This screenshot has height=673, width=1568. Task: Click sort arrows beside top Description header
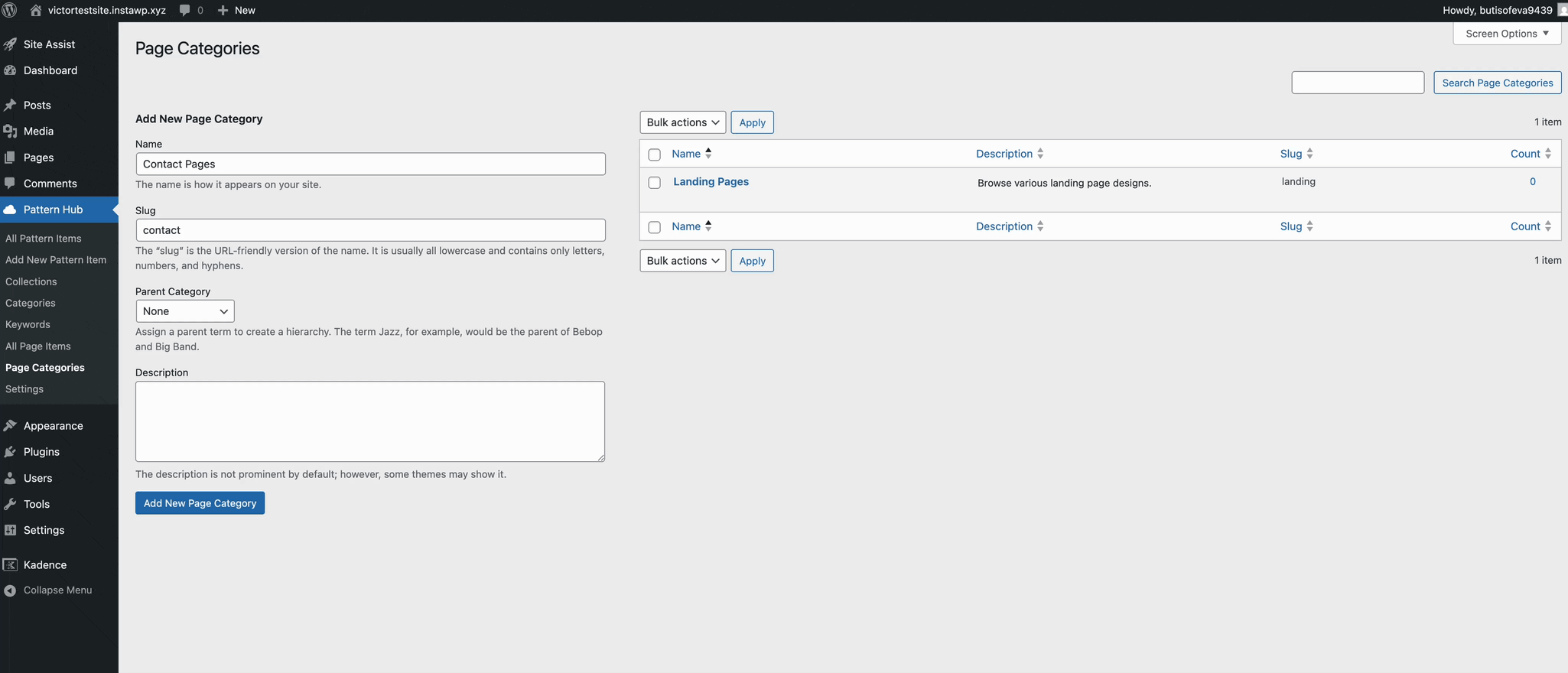click(1040, 154)
